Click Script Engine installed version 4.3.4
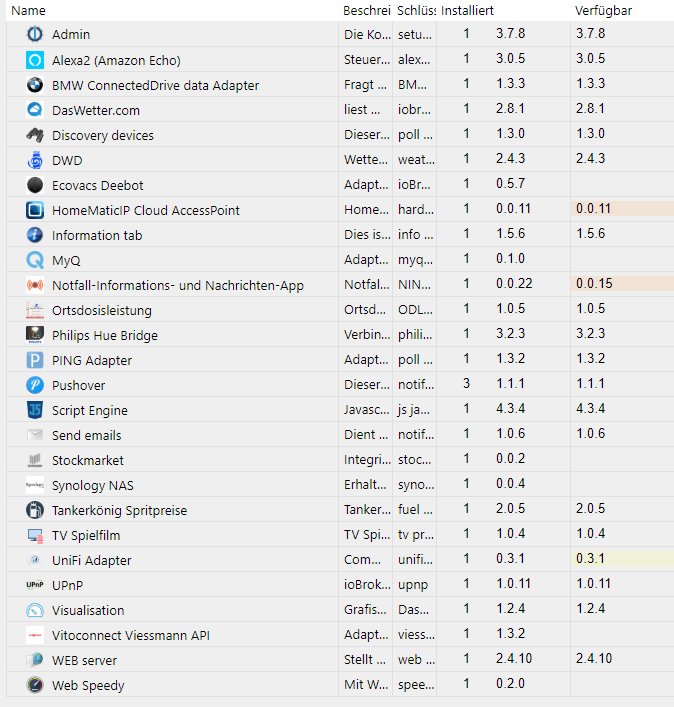This screenshot has width=674, height=707. click(x=511, y=409)
